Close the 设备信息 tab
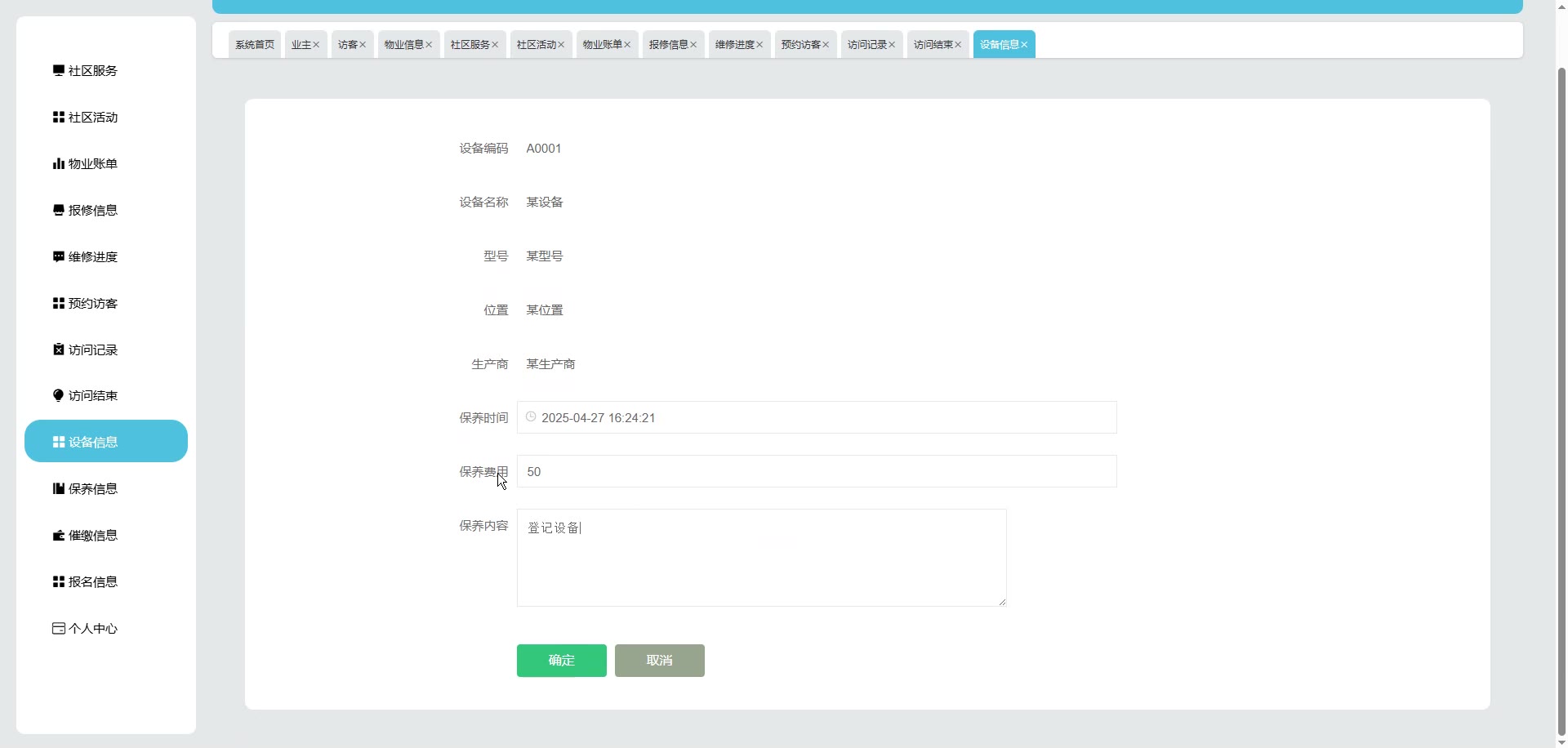 click(1024, 45)
